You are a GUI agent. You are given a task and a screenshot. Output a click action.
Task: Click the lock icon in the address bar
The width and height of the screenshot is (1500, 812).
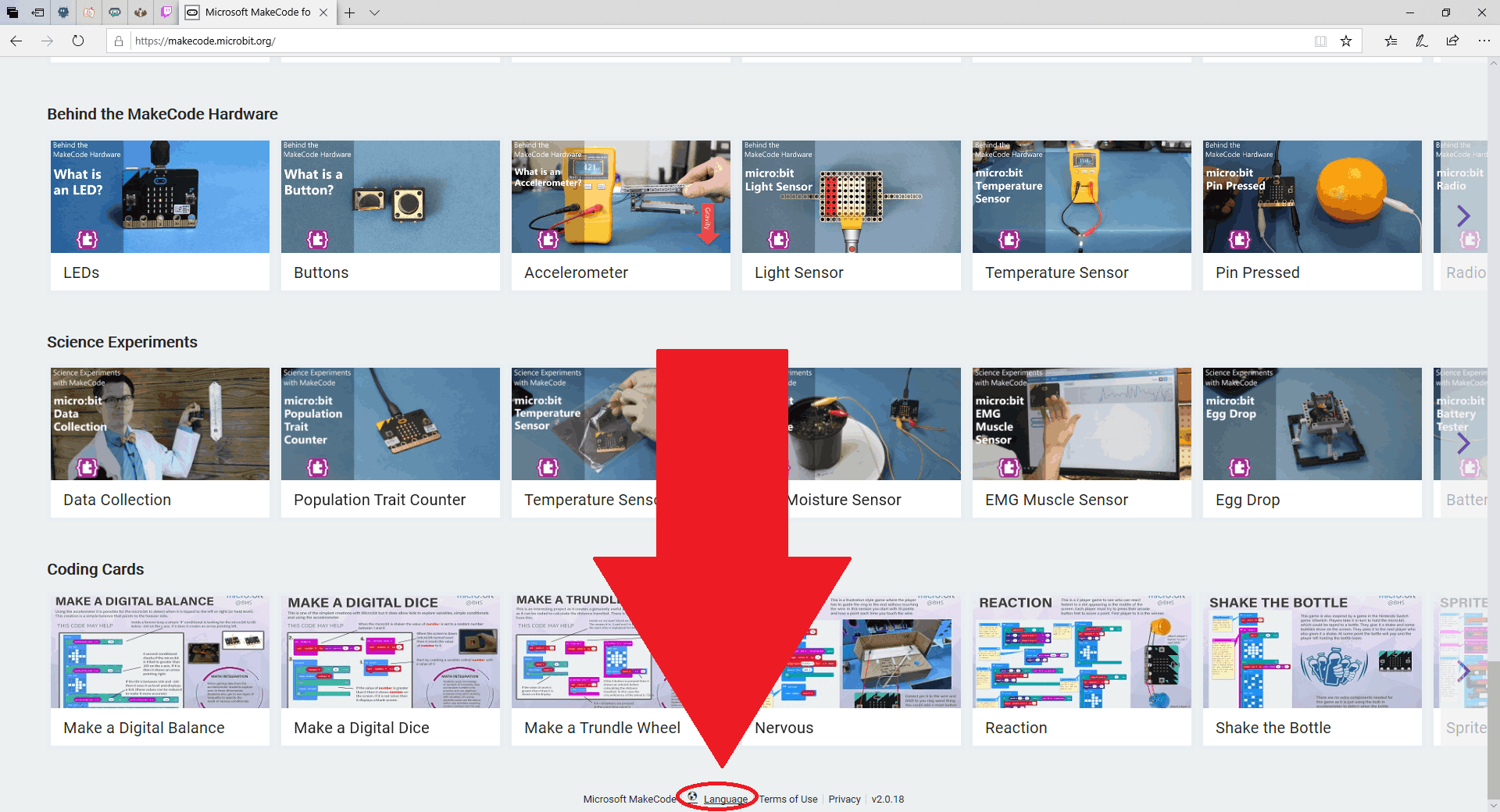(x=119, y=41)
